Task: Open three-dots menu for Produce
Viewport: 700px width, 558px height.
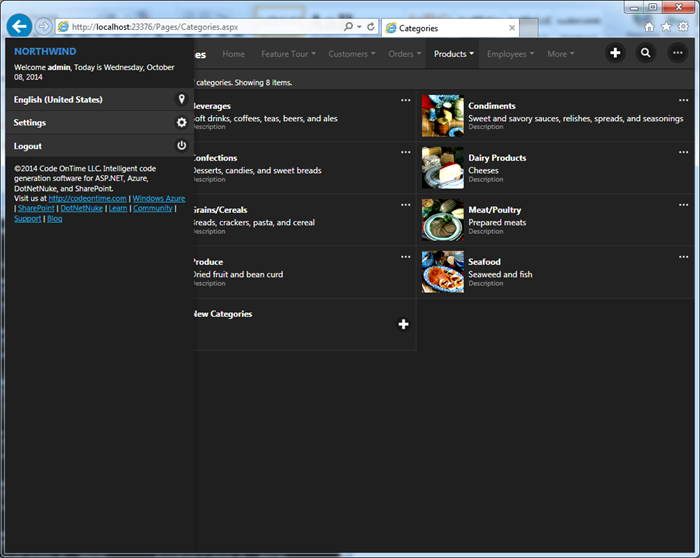Action: pos(405,257)
